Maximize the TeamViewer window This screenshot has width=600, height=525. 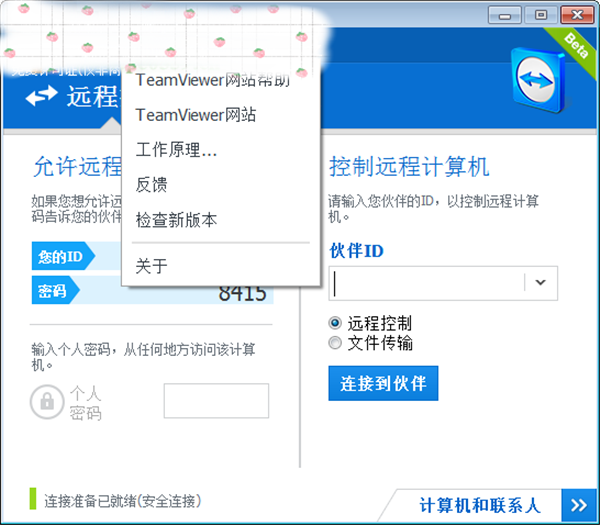coord(541,16)
